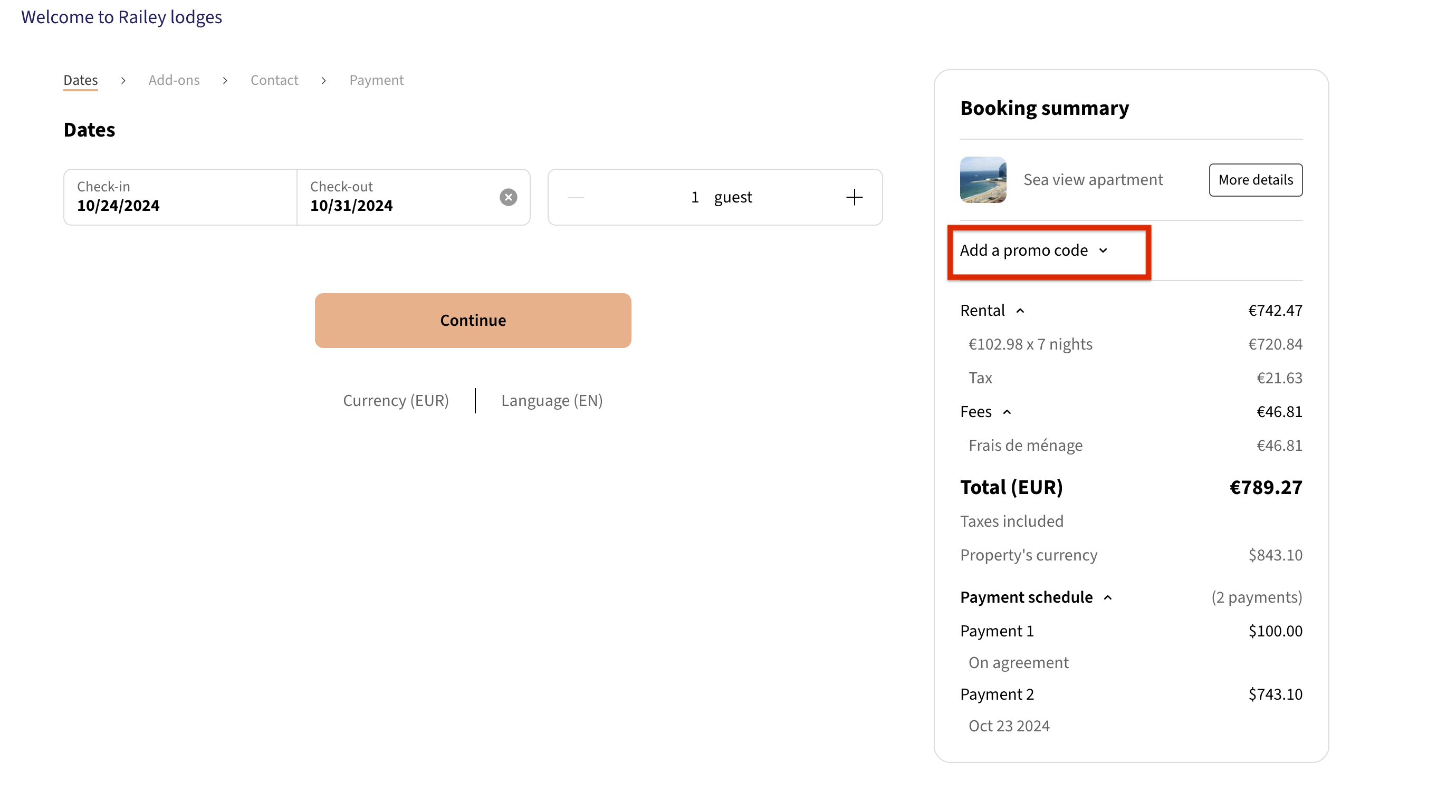
Task: Open the Check-out date field
Action: coord(396,197)
